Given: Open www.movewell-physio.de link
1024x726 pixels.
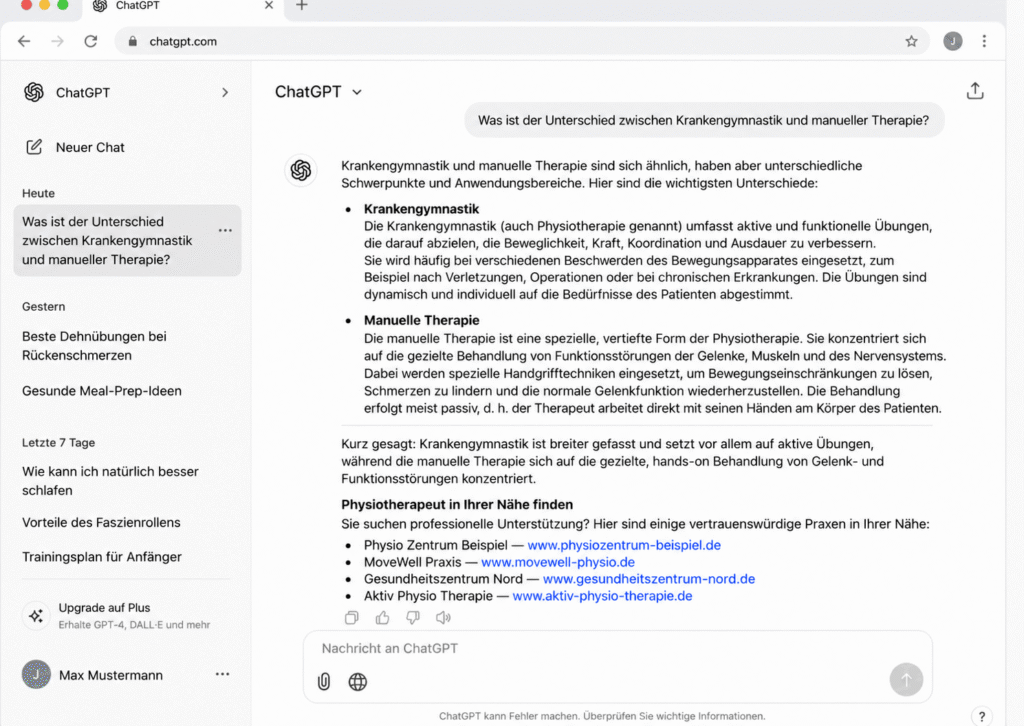Looking at the screenshot, I should tap(558, 562).
